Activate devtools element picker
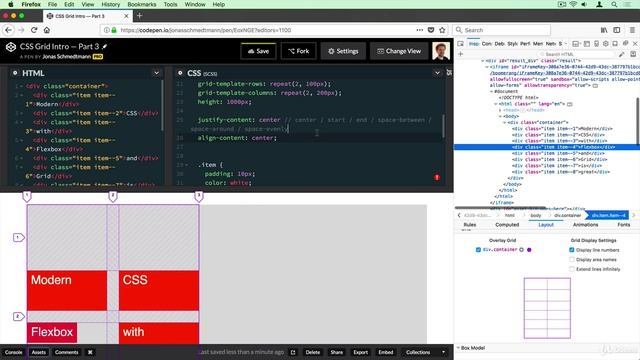This screenshot has width=640, height=360. [x=460, y=44]
